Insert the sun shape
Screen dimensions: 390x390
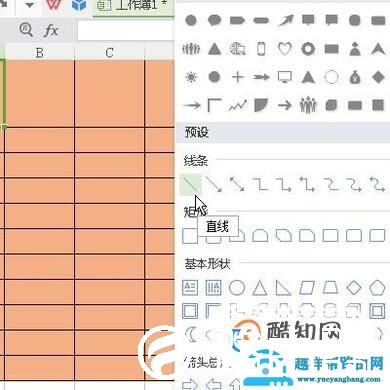click(x=191, y=77)
